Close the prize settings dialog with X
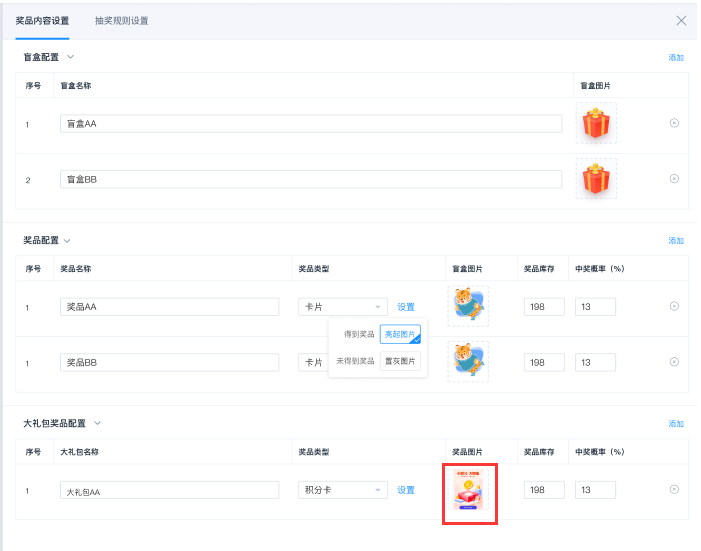The height and width of the screenshot is (551, 701). click(681, 20)
